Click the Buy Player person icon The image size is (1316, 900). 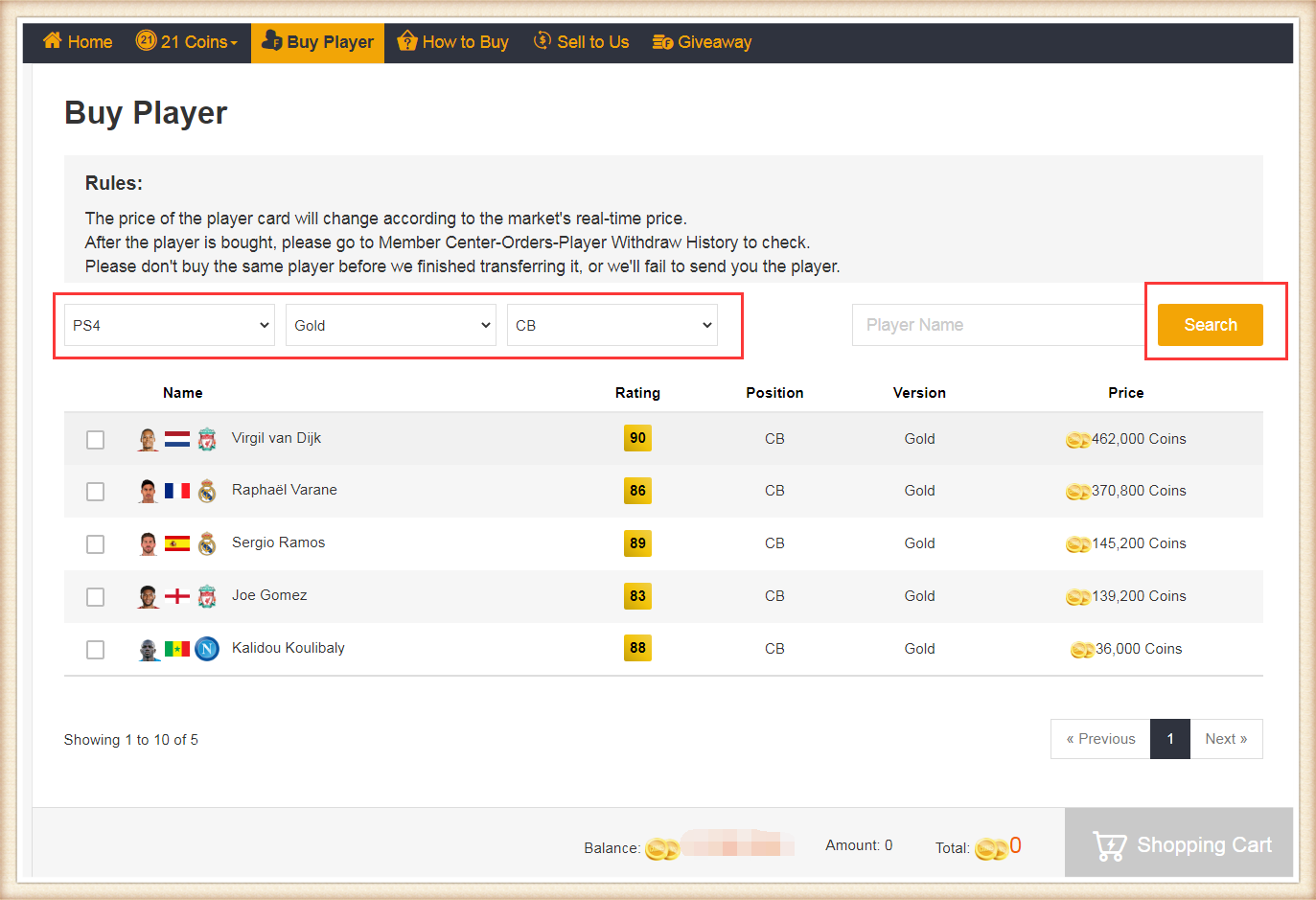pyautogui.click(x=272, y=40)
